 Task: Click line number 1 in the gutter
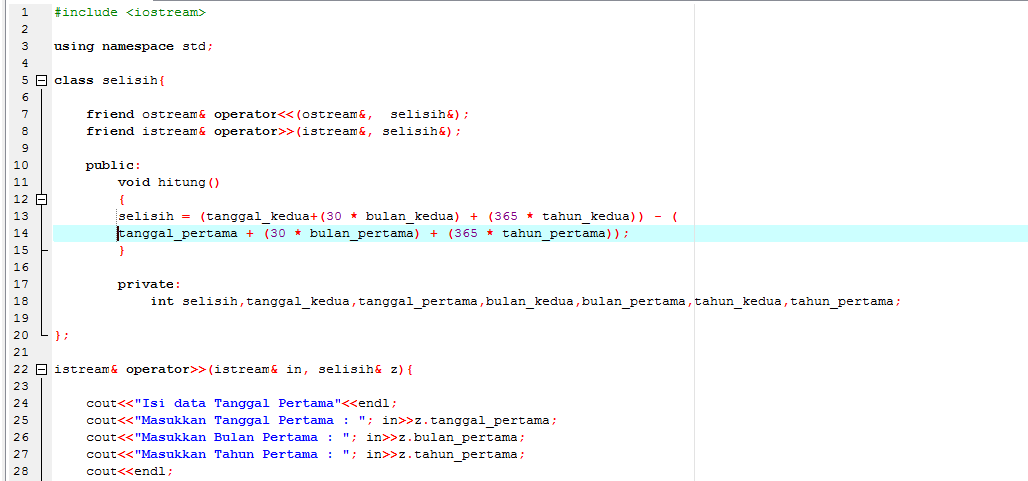(24, 12)
